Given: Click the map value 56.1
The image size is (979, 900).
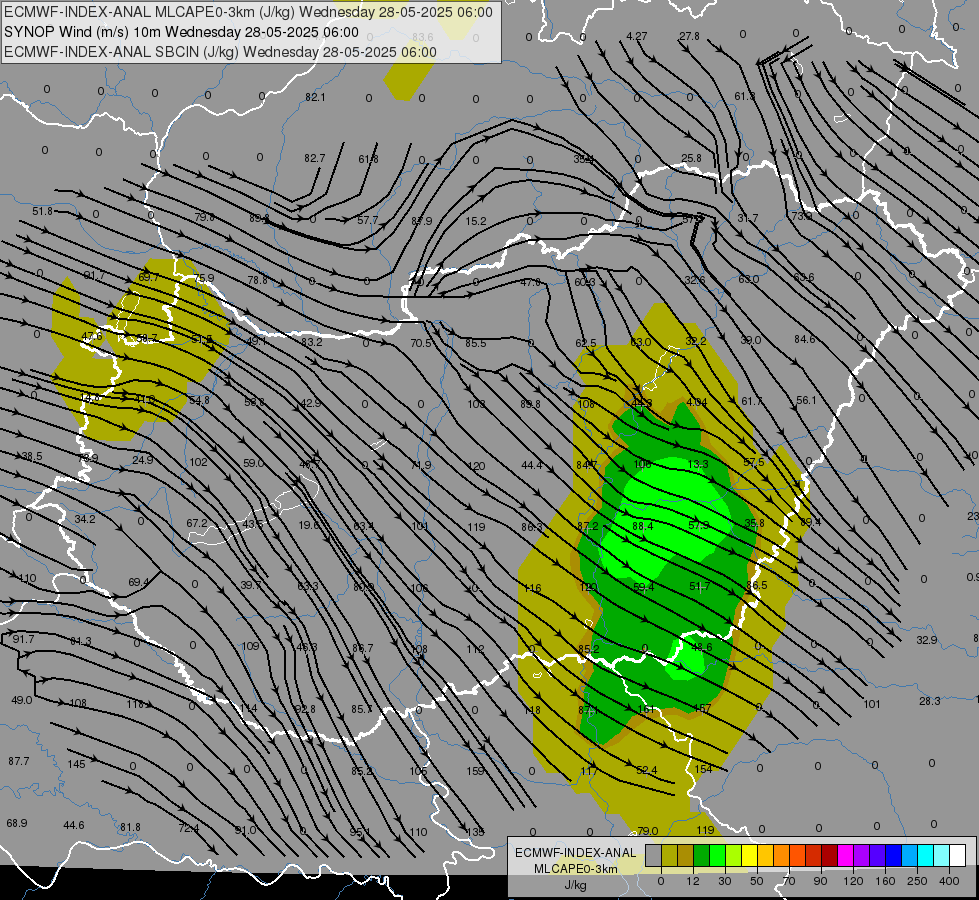Looking at the screenshot, I should pos(806,400).
